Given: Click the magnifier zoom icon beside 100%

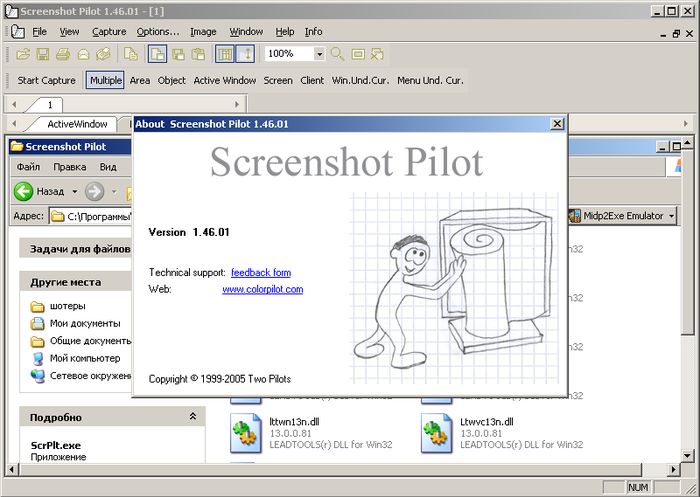Looking at the screenshot, I should click(x=337, y=54).
